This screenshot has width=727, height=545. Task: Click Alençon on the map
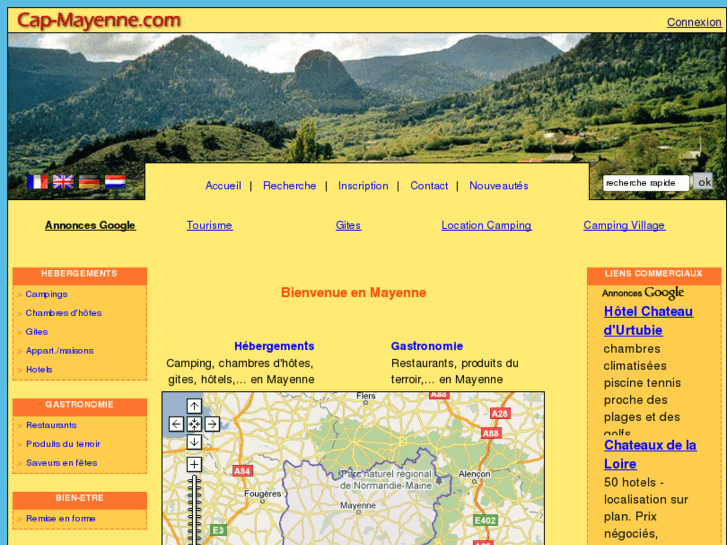coord(474,474)
